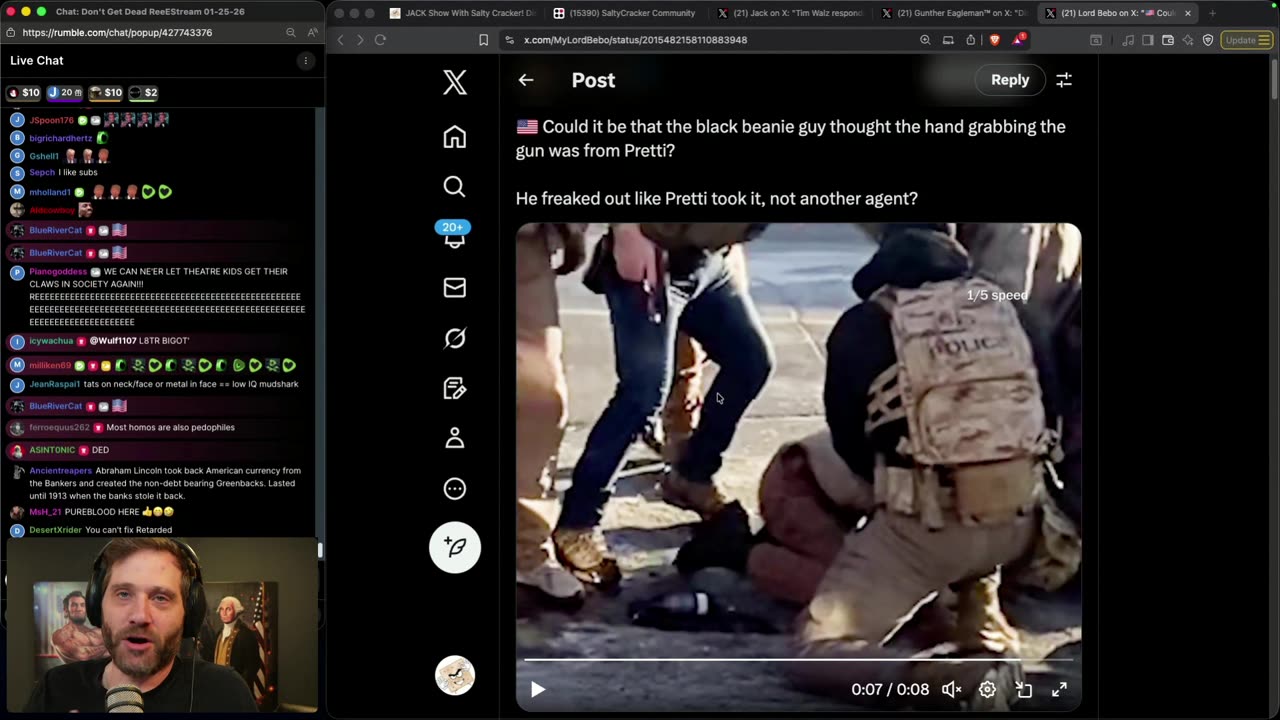The height and width of the screenshot is (720, 1280).
Task: Seek on the video progress bar
Action: 798,660
